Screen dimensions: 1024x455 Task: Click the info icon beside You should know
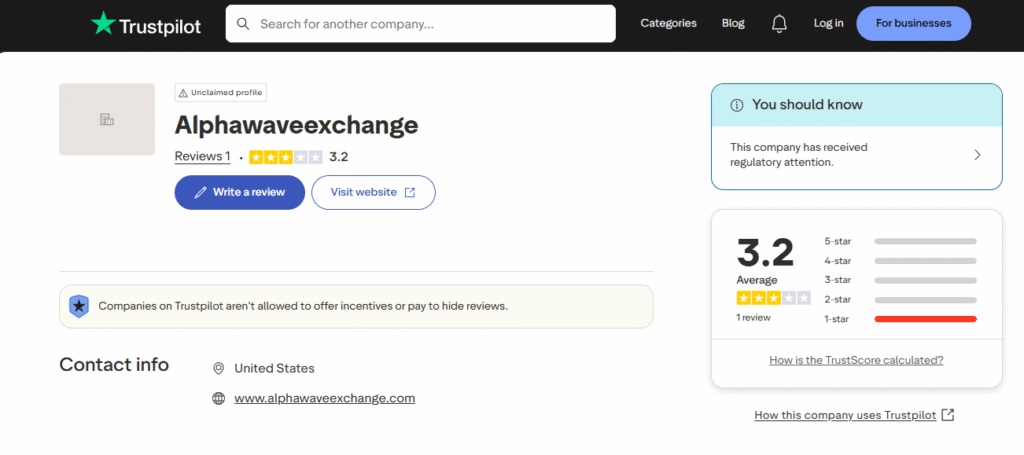(x=737, y=105)
